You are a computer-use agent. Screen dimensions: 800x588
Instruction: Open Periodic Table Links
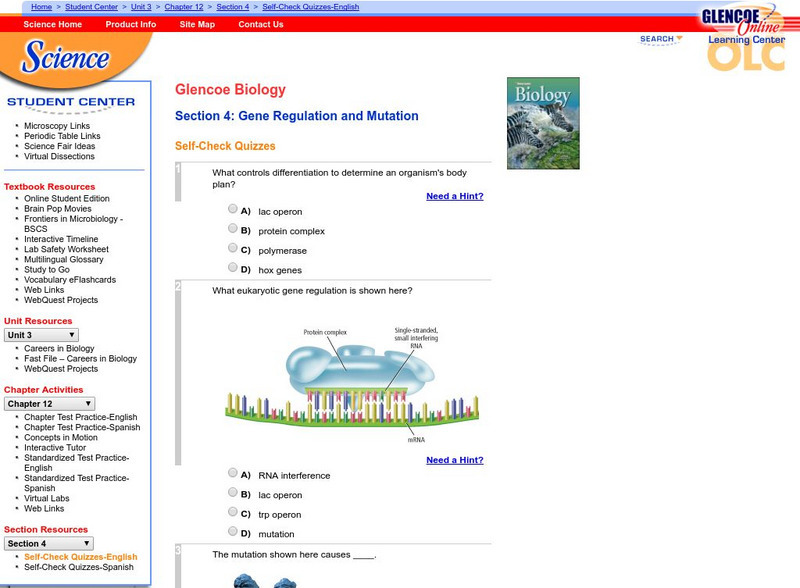62,136
